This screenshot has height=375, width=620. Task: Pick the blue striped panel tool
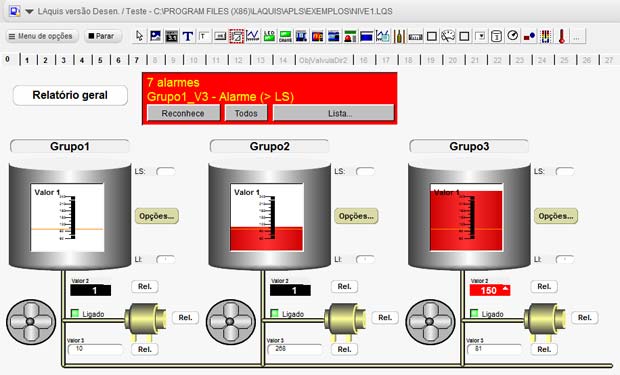pyautogui.click(x=334, y=36)
